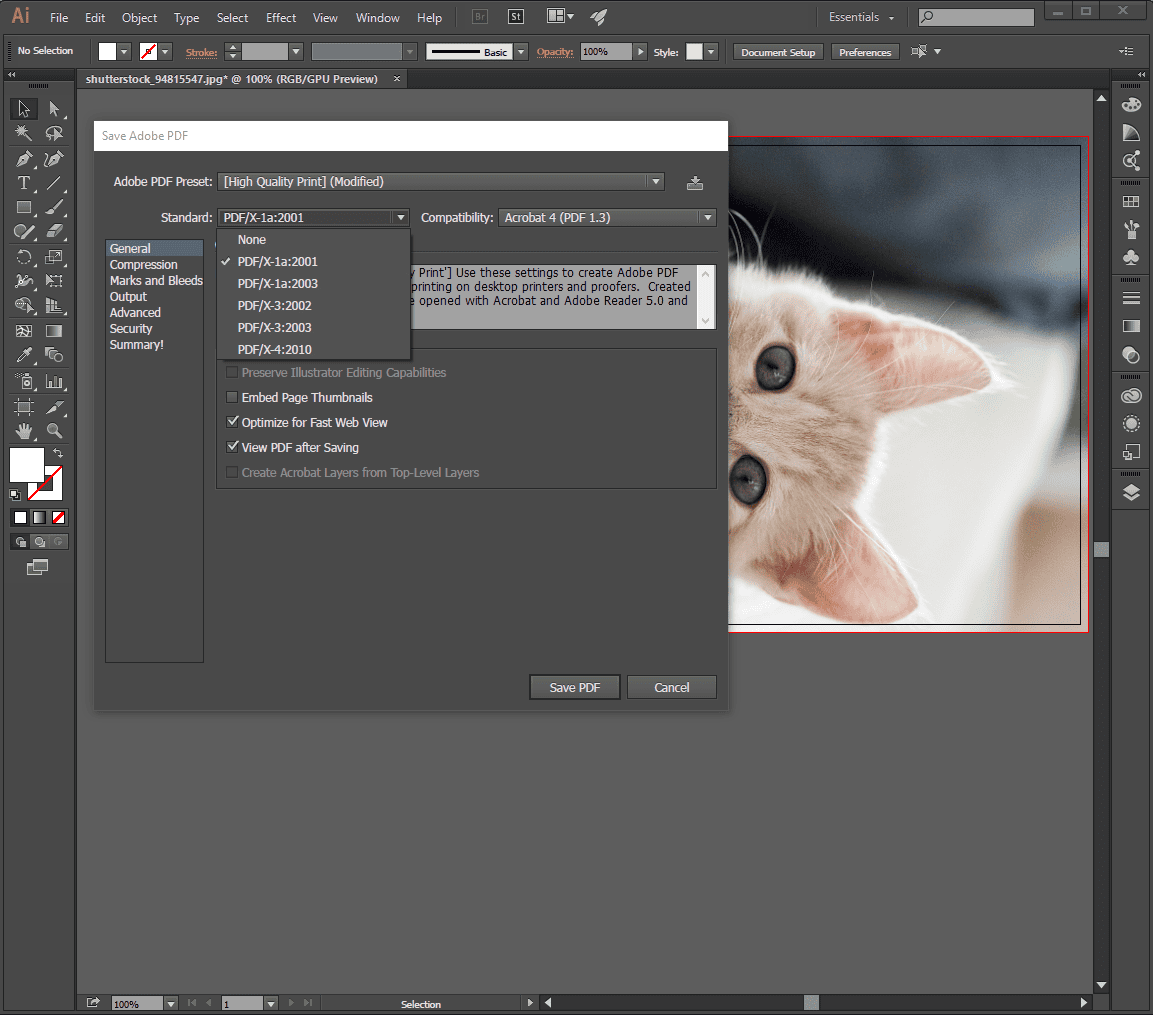The height and width of the screenshot is (1015, 1153).
Task: Collapse the Standard dropdown arrow
Action: point(401,218)
